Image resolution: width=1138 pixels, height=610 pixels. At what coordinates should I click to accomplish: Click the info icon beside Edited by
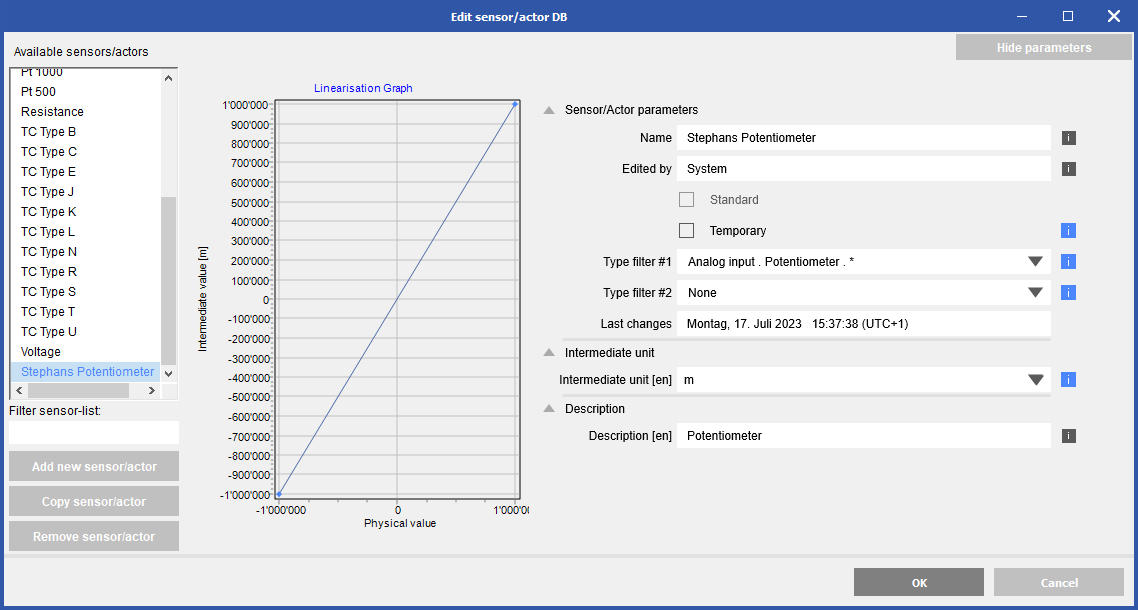1068,168
